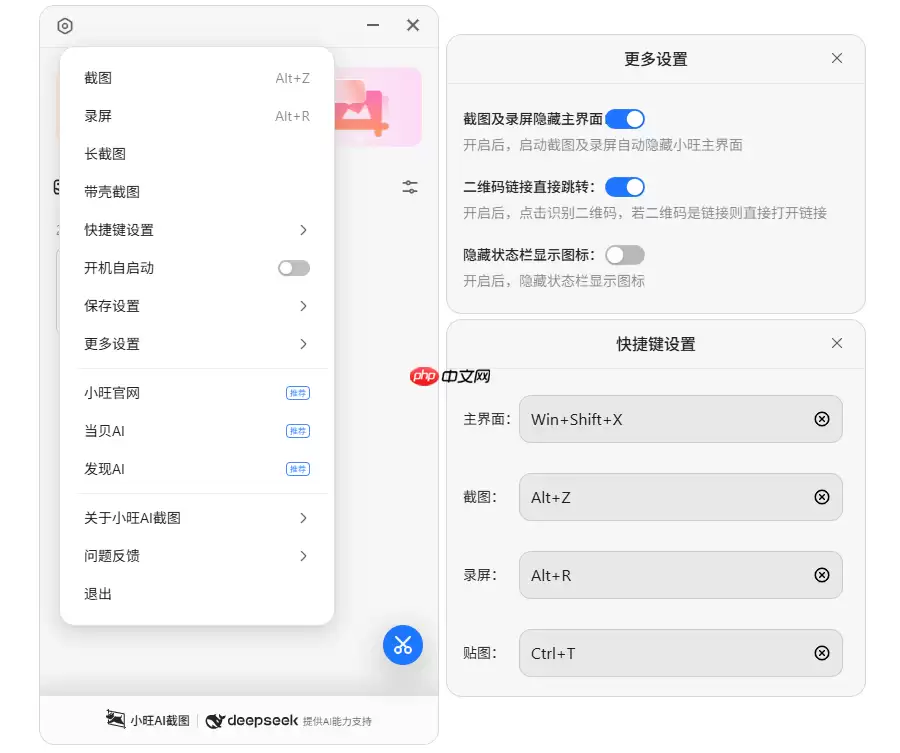Image resolution: width=900 pixels, height=753 pixels.
Task: Click the settings gear icon at top left
Action: (x=65, y=26)
